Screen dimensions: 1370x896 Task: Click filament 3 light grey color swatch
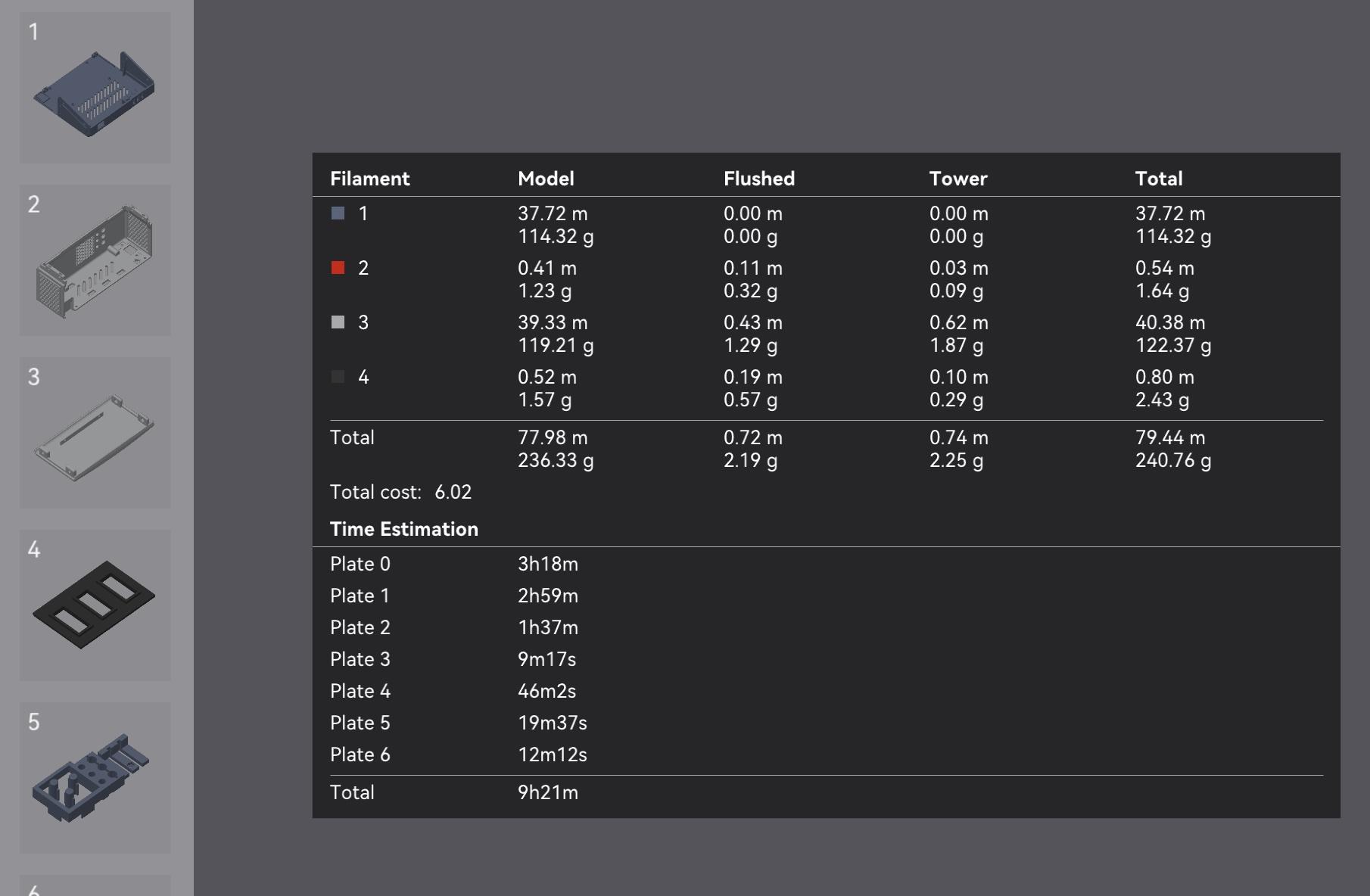[x=338, y=322]
